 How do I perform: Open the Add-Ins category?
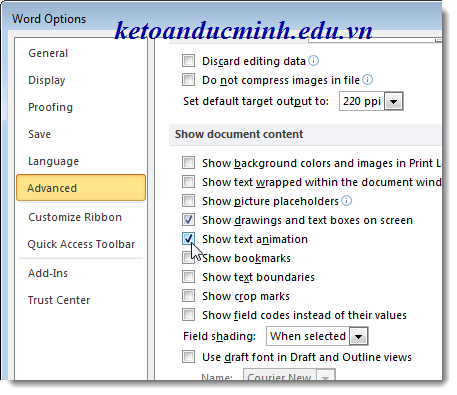(x=48, y=273)
